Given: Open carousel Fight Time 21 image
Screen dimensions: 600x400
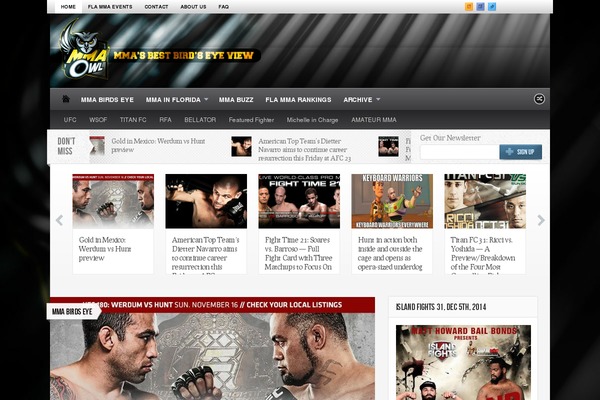Looking at the screenshot, I should 299,201.
